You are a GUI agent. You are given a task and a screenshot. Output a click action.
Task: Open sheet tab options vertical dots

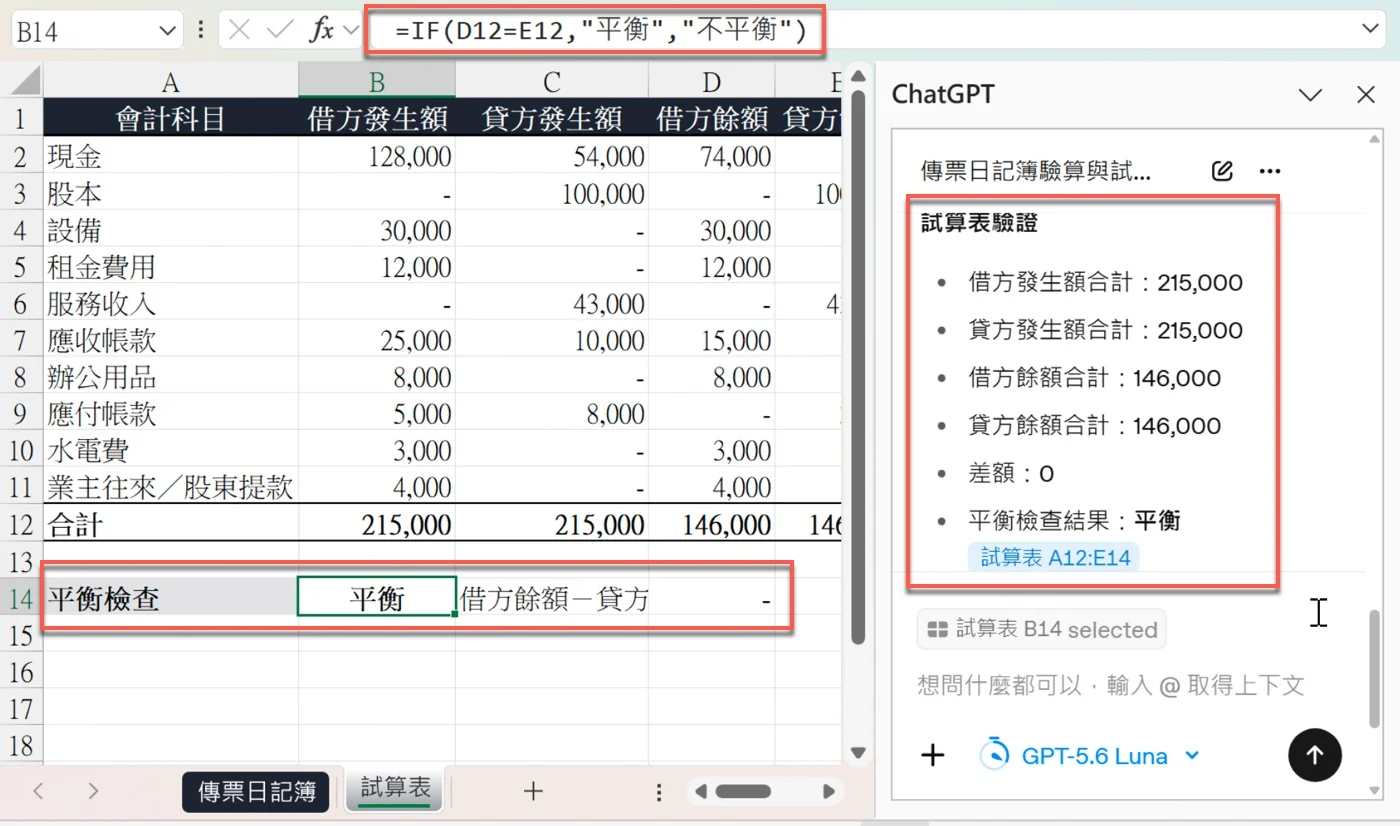pyautogui.click(x=659, y=792)
